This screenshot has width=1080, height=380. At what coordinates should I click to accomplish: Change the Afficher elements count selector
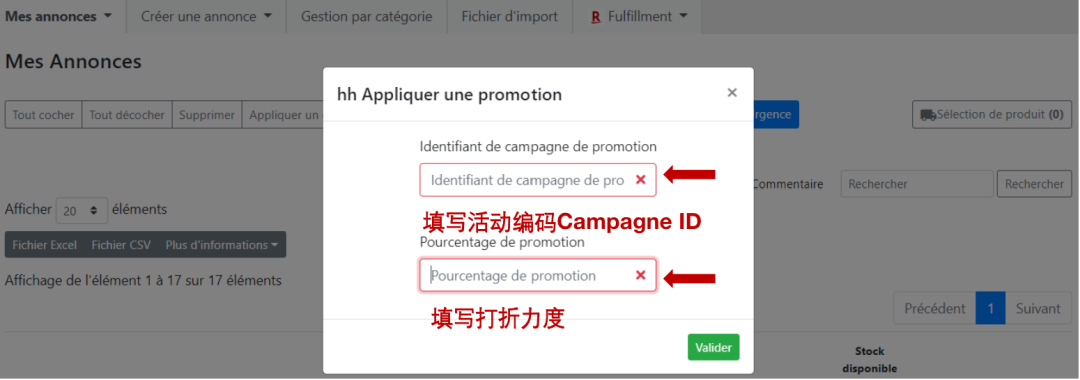point(82,211)
